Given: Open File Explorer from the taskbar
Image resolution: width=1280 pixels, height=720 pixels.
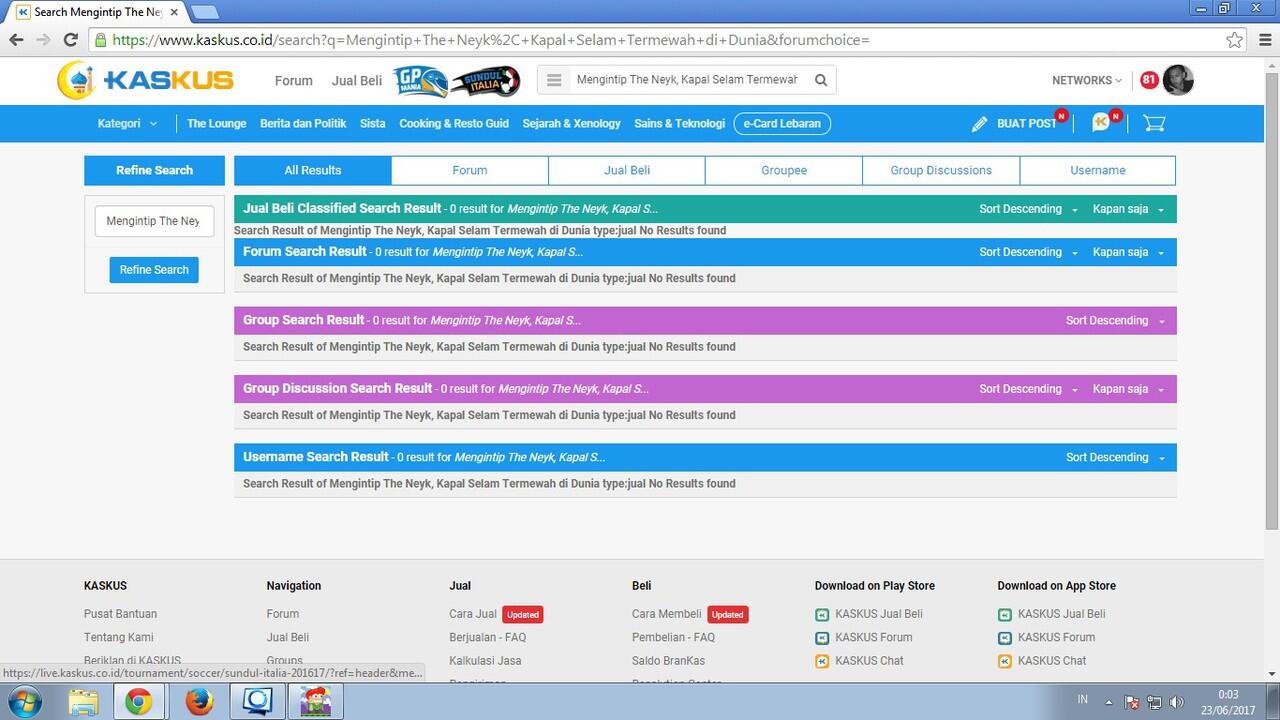Looking at the screenshot, I should pyautogui.click(x=84, y=702).
